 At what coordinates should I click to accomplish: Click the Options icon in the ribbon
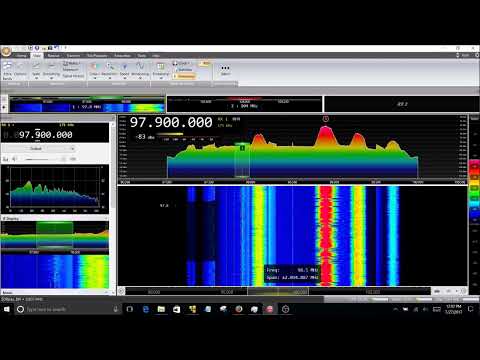[20, 69]
